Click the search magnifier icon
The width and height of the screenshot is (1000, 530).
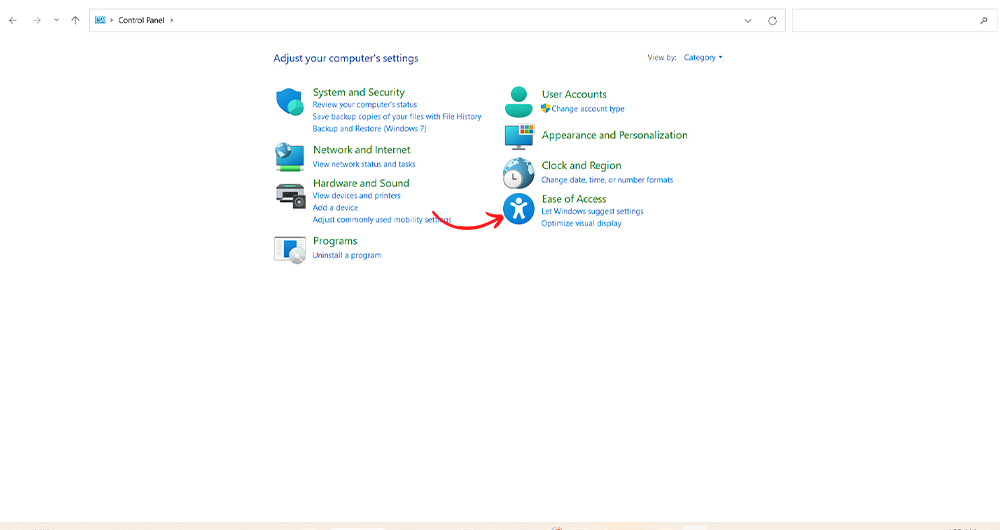pos(983,20)
